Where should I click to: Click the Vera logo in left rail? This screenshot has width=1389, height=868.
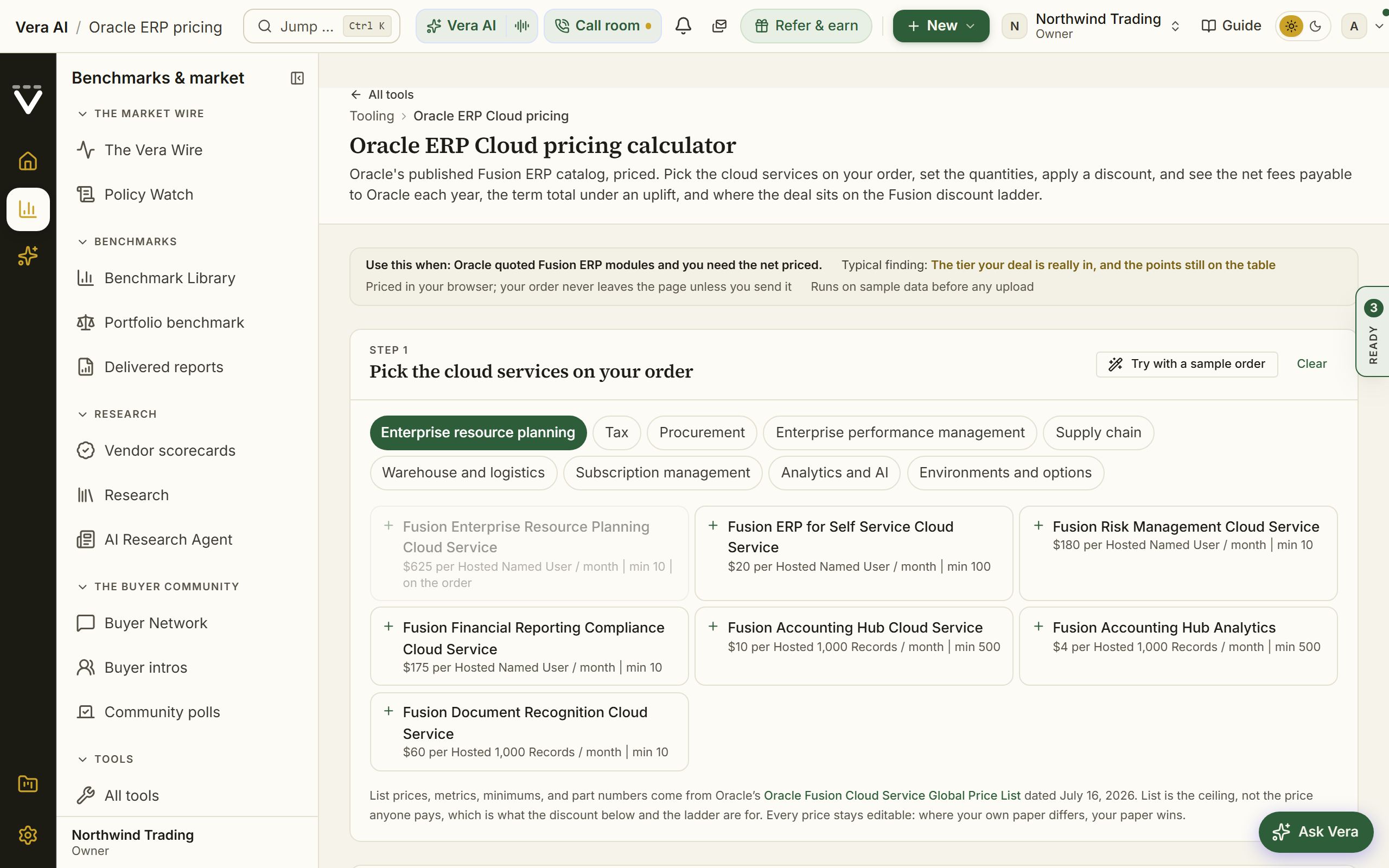coord(28,99)
